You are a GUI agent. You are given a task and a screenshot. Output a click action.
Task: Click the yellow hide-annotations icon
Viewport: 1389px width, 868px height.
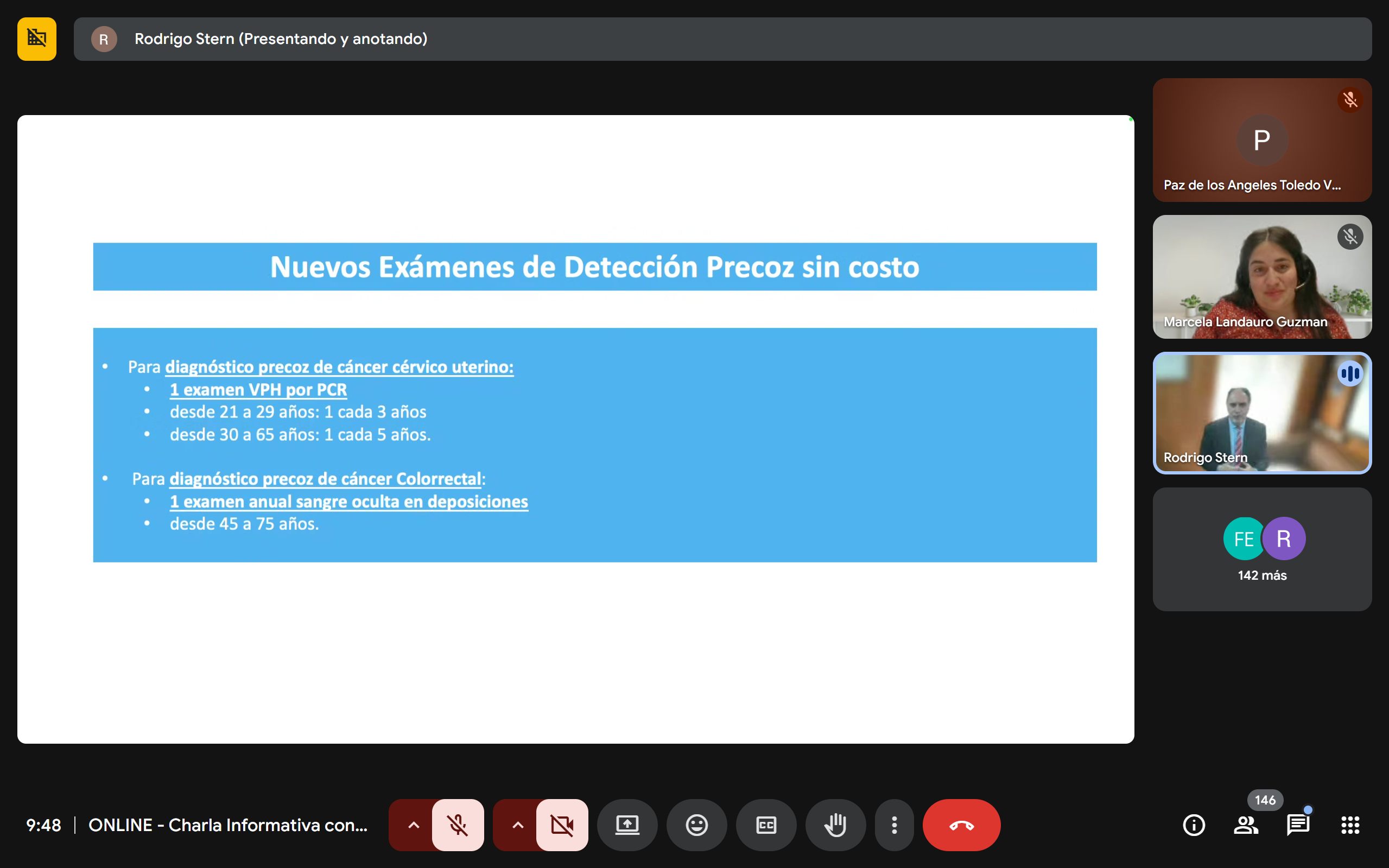tap(37, 39)
